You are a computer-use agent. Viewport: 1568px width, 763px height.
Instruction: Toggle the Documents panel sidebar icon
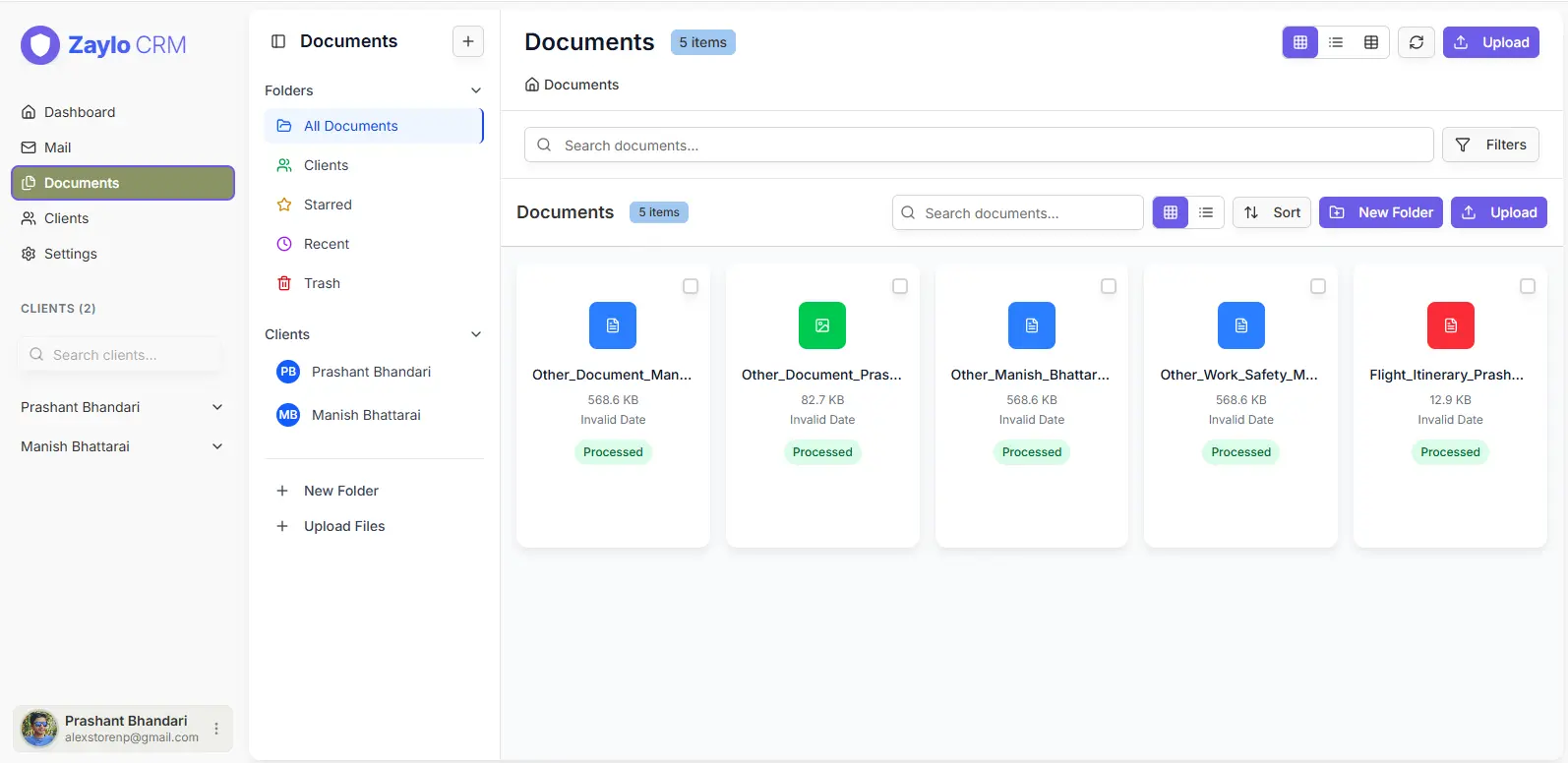pos(278,41)
